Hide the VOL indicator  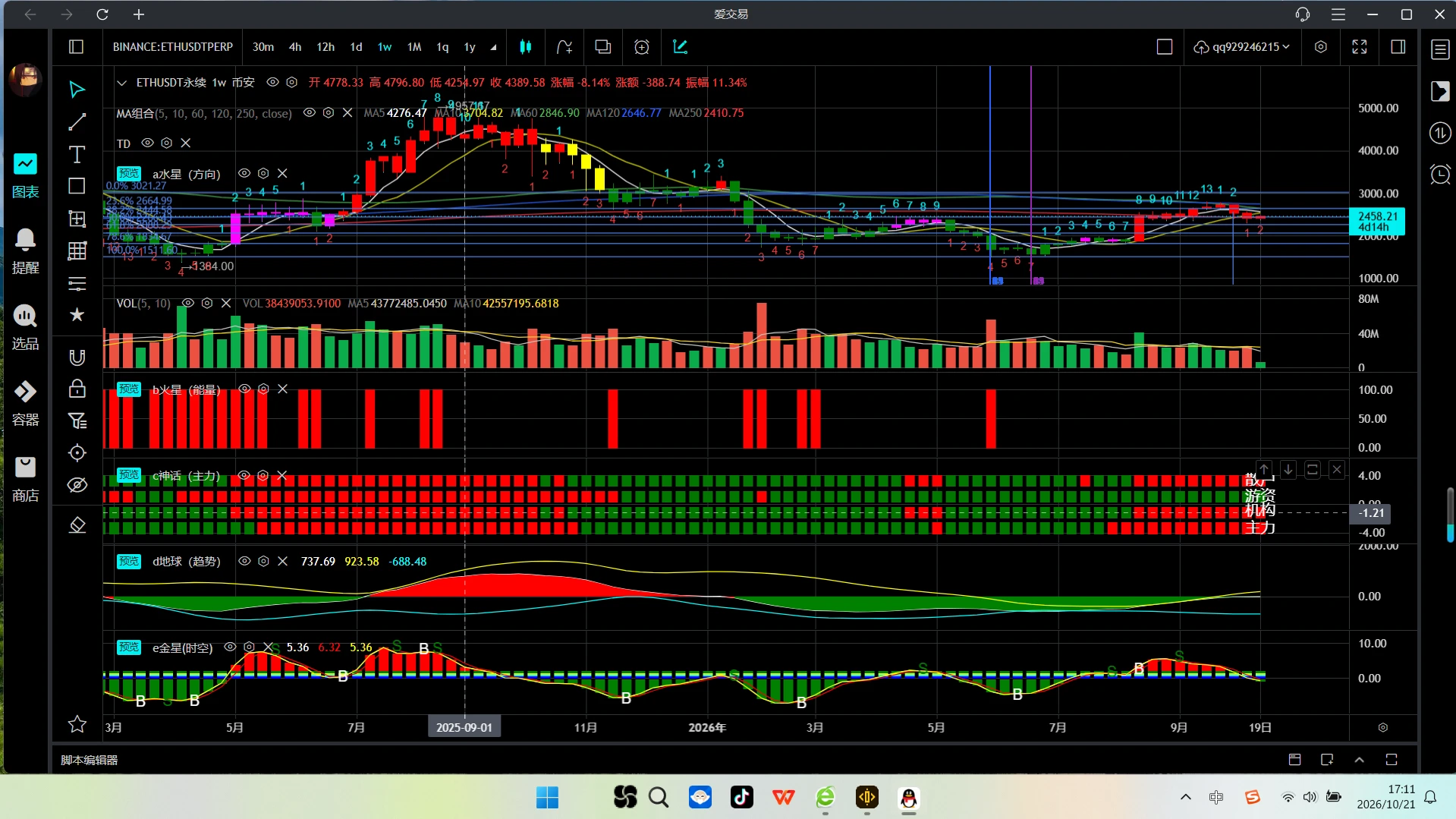point(187,303)
